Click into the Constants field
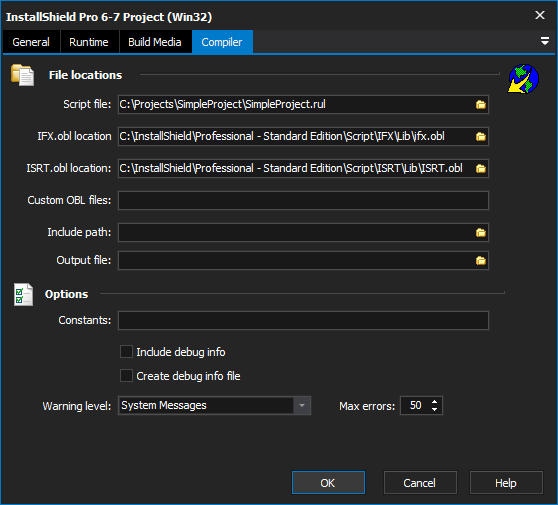The width and height of the screenshot is (558, 505). (x=303, y=321)
